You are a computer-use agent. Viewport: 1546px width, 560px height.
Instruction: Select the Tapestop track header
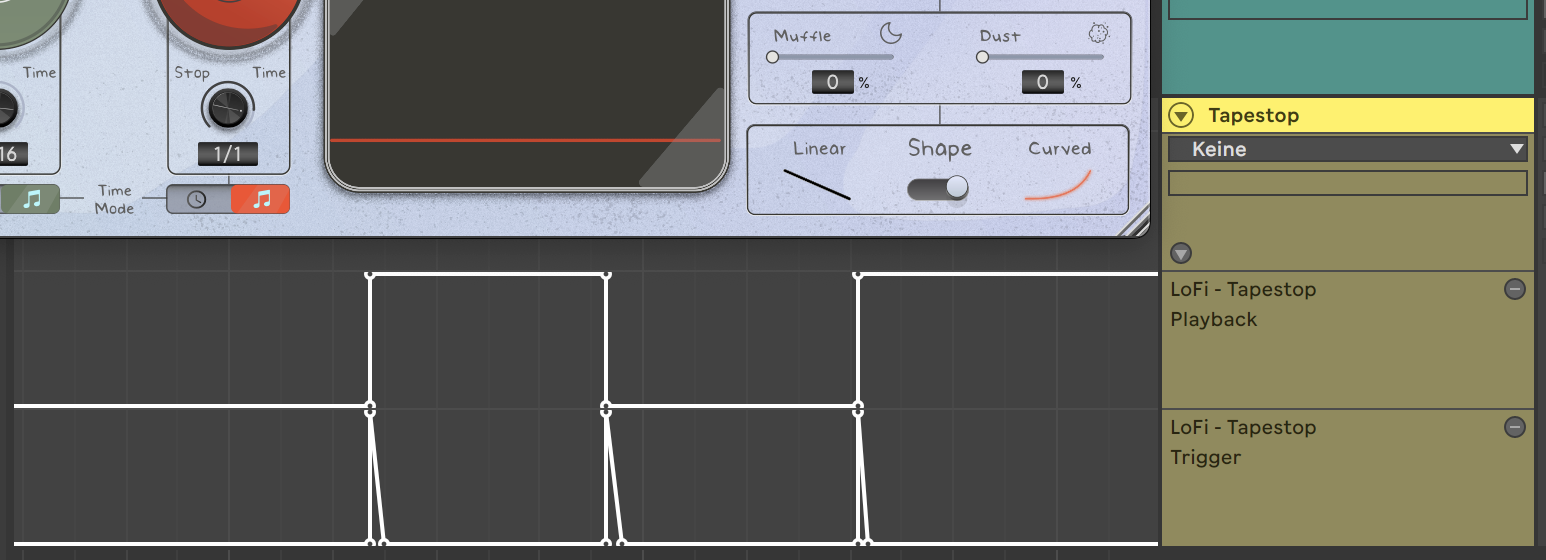(1348, 115)
